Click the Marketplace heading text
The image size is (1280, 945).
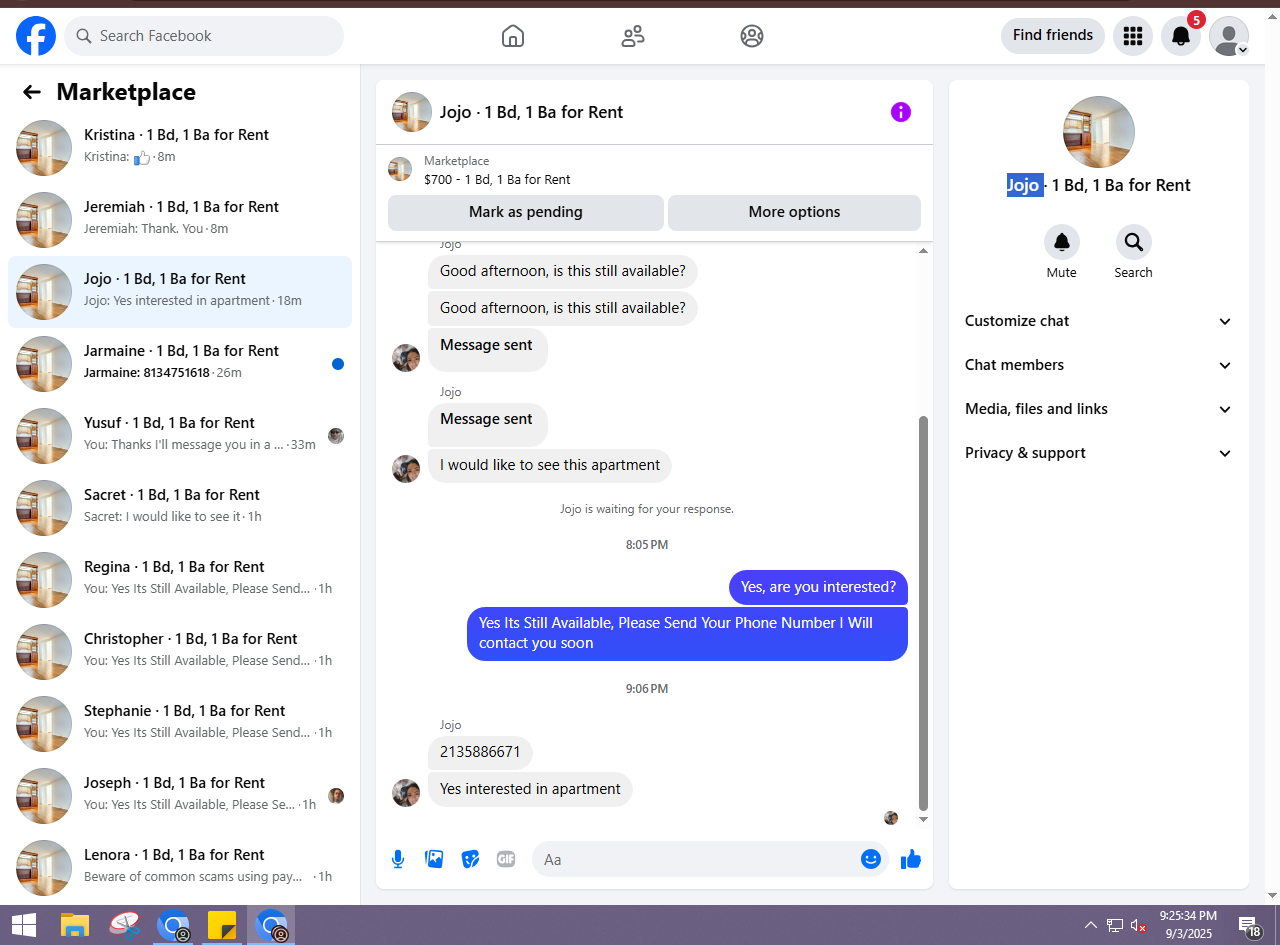pyautogui.click(x=126, y=92)
